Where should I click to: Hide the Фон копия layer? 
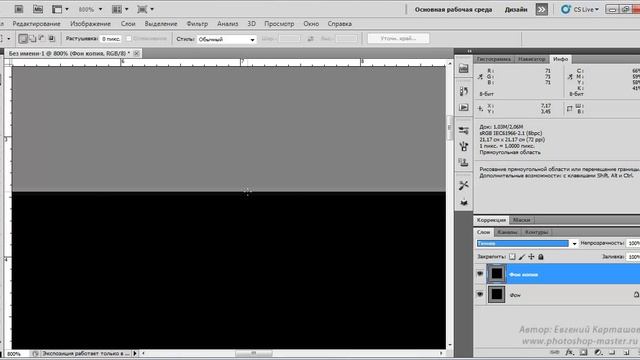click(x=480, y=274)
